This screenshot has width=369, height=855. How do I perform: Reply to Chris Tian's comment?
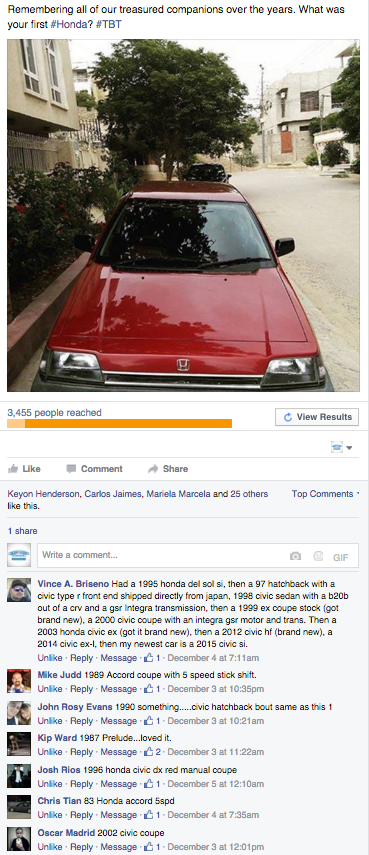(81, 815)
